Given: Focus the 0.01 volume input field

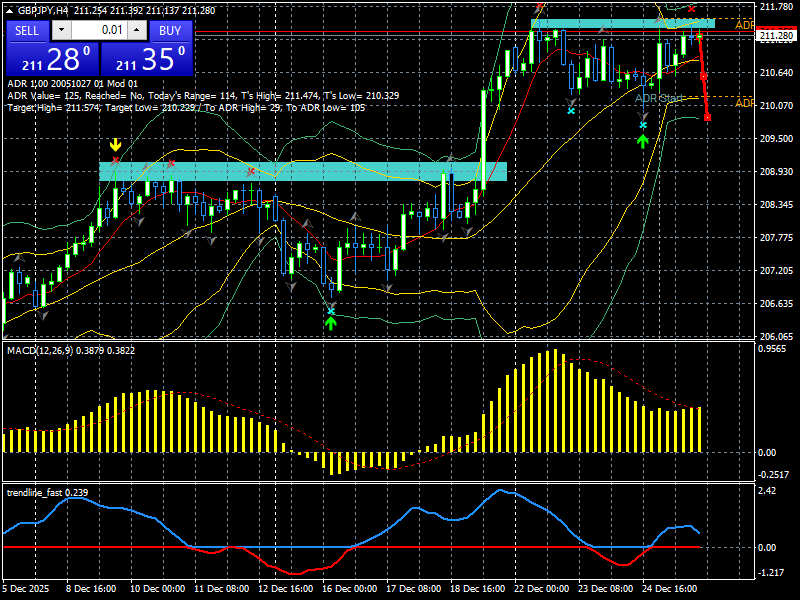Looking at the screenshot, I should (99, 30).
